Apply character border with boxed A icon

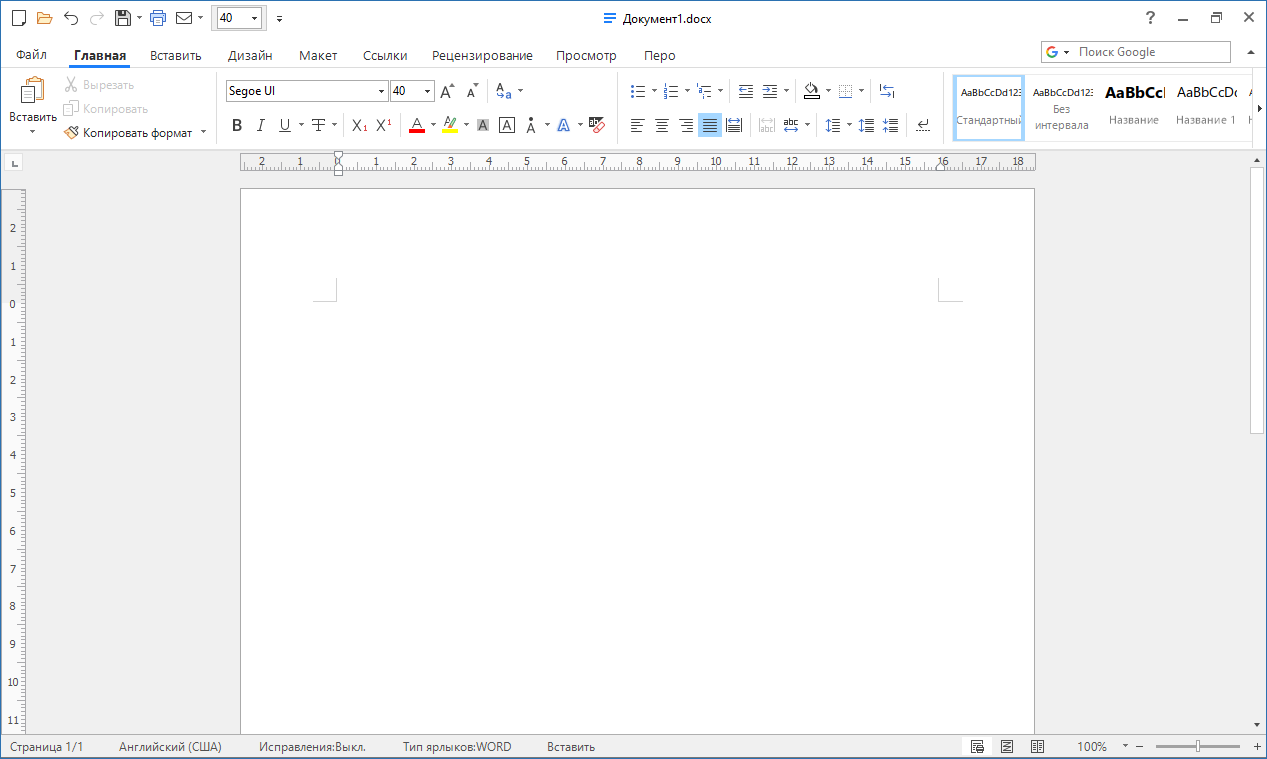(x=507, y=125)
